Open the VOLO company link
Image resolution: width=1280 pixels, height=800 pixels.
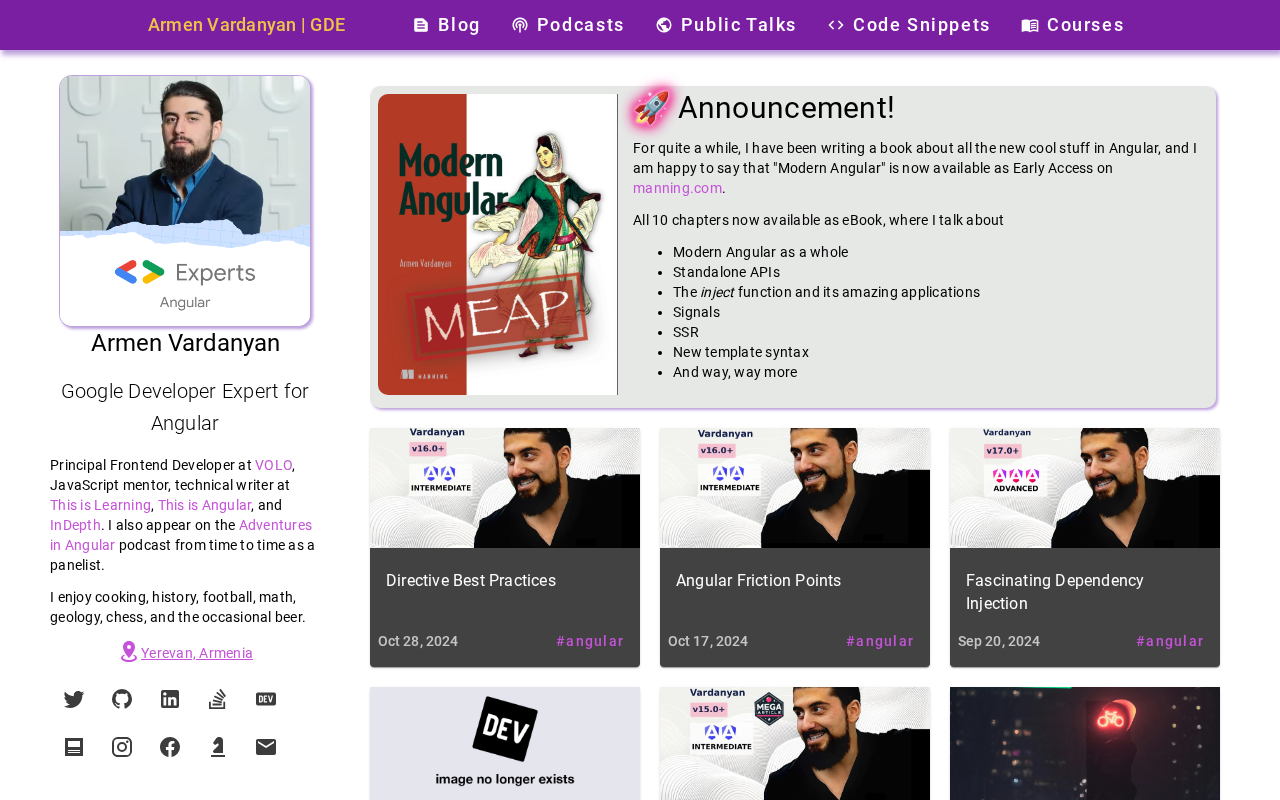click(x=274, y=465)
